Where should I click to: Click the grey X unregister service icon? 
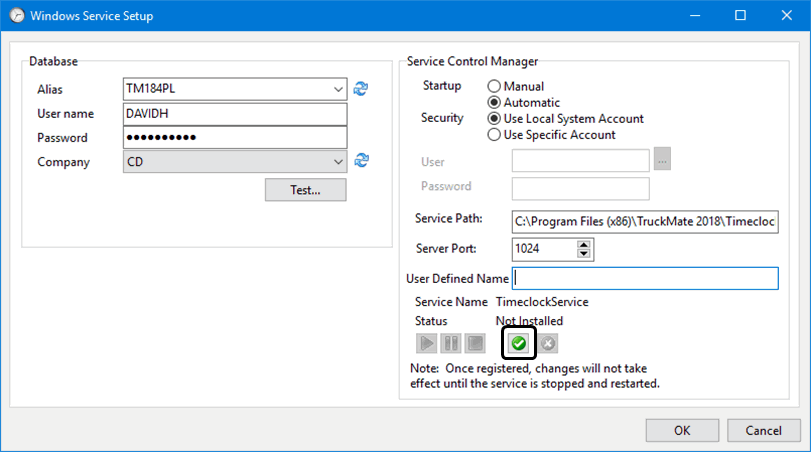tap(549, 343)
